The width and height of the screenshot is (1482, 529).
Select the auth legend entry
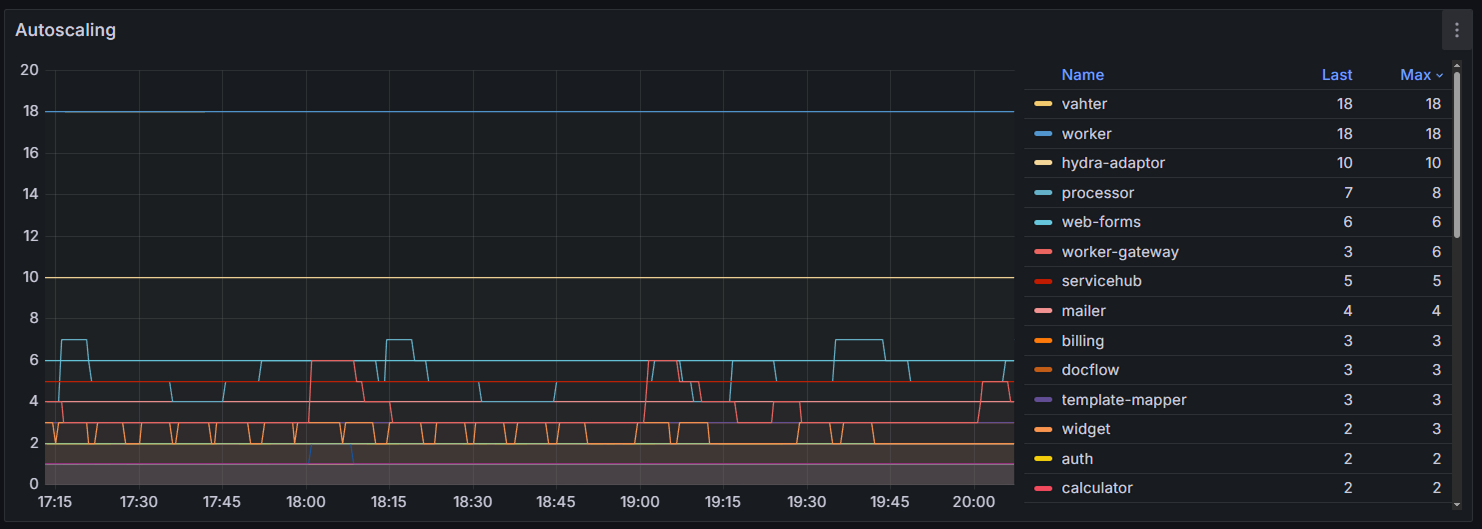pos(1077,459)
